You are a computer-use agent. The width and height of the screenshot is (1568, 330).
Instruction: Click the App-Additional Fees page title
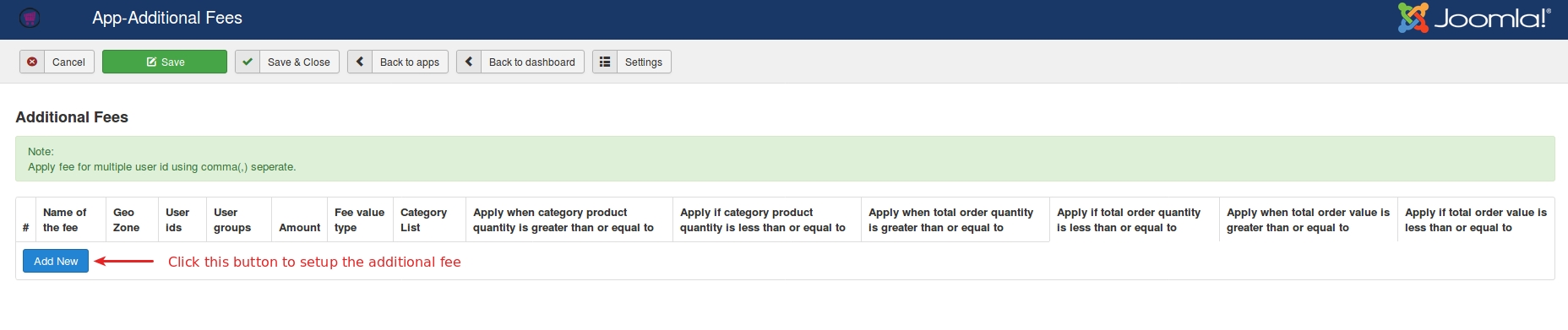167,18
